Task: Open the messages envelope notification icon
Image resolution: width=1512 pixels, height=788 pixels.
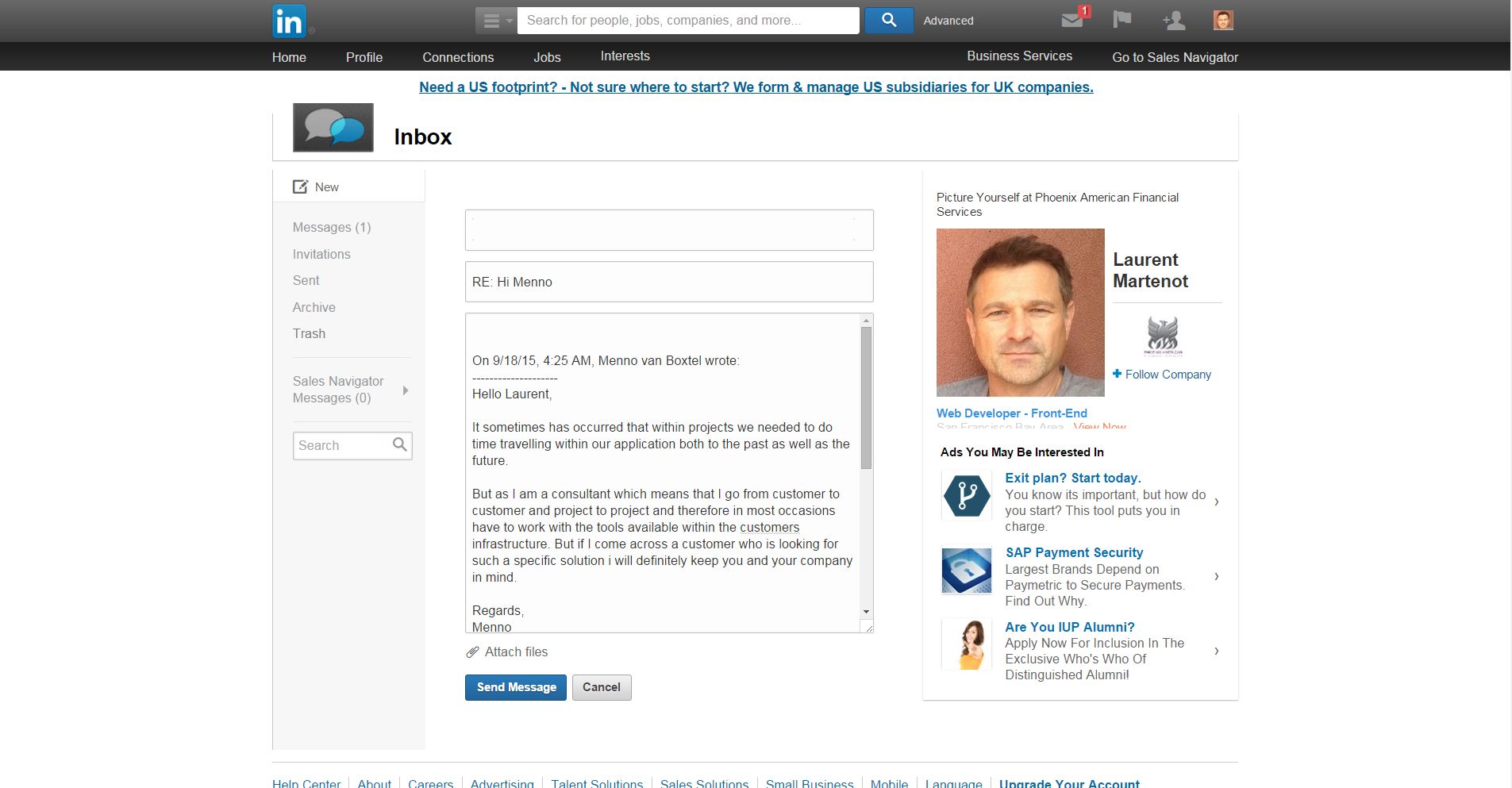Action: pos(1073,20)
